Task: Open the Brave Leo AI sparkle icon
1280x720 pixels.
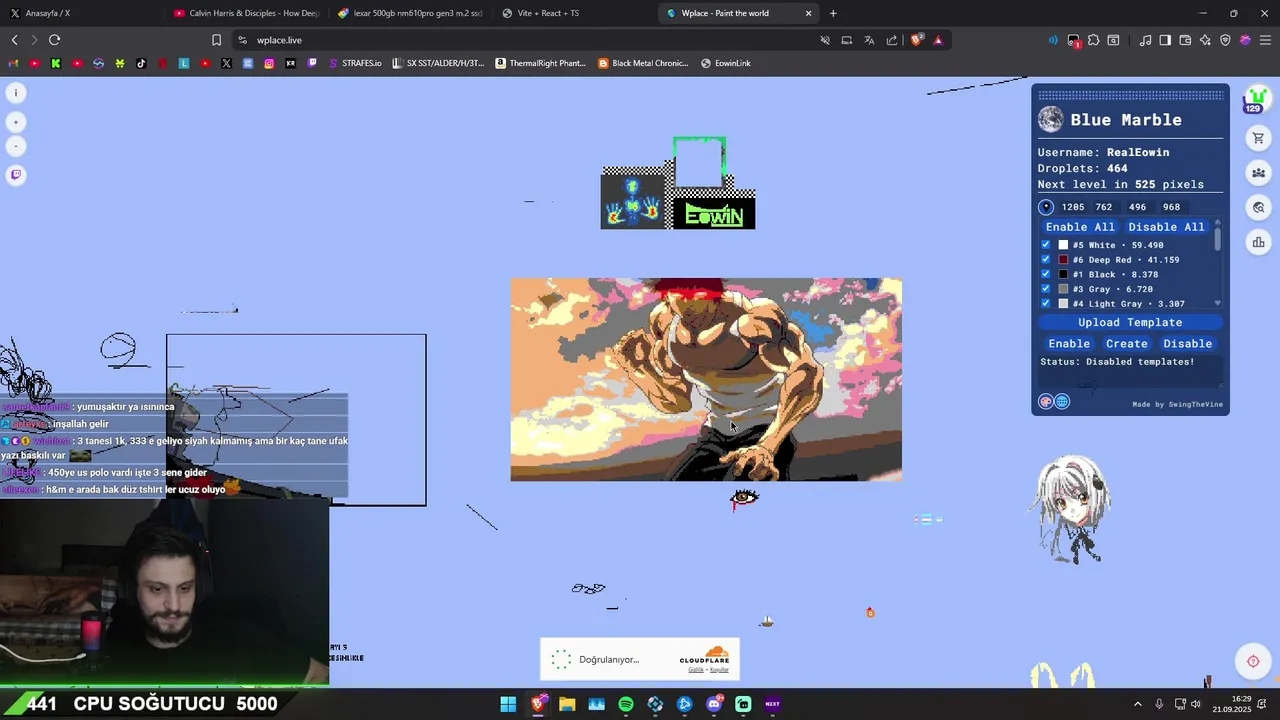Action: click(x=1205, y=40)
